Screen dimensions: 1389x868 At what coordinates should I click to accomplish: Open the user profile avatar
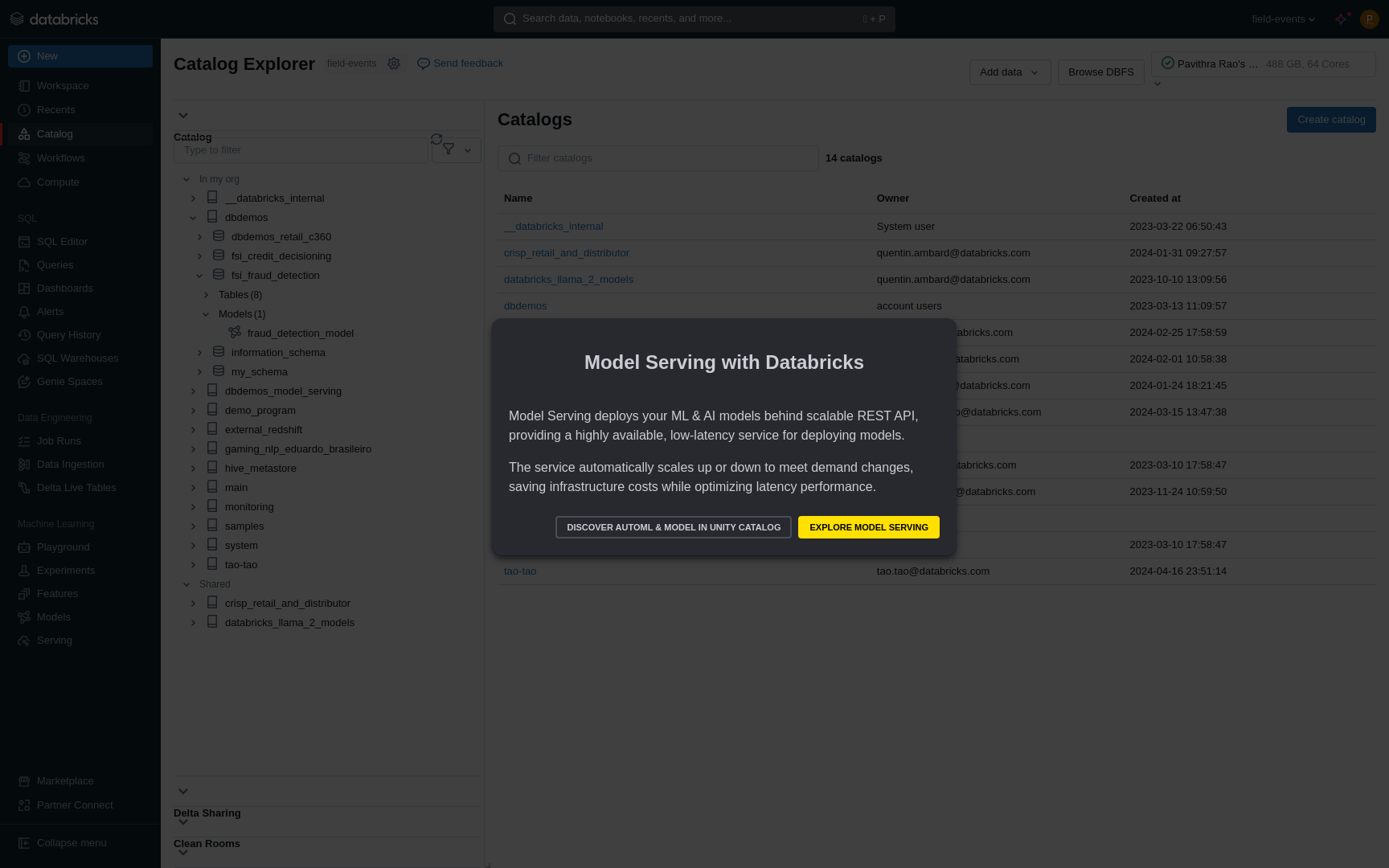[x=1369, y=18]
